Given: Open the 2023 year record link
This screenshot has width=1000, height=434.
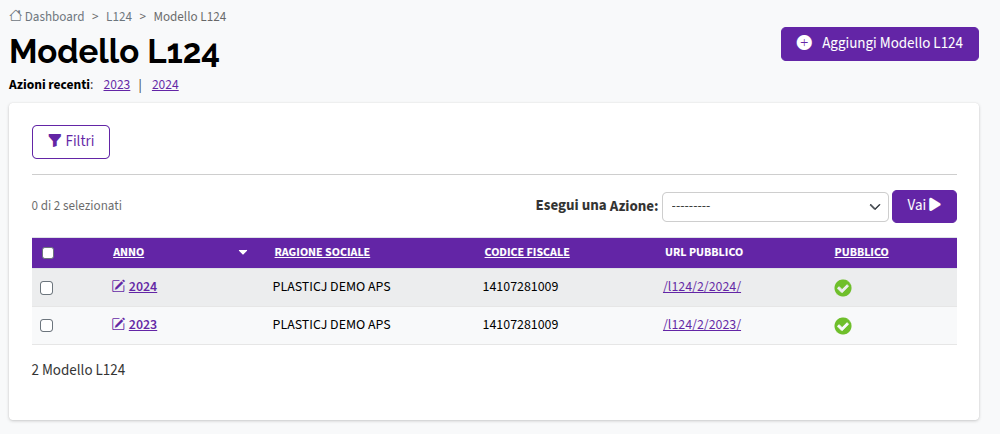Looking at the screenshot, I should click(x=143, y=325).
